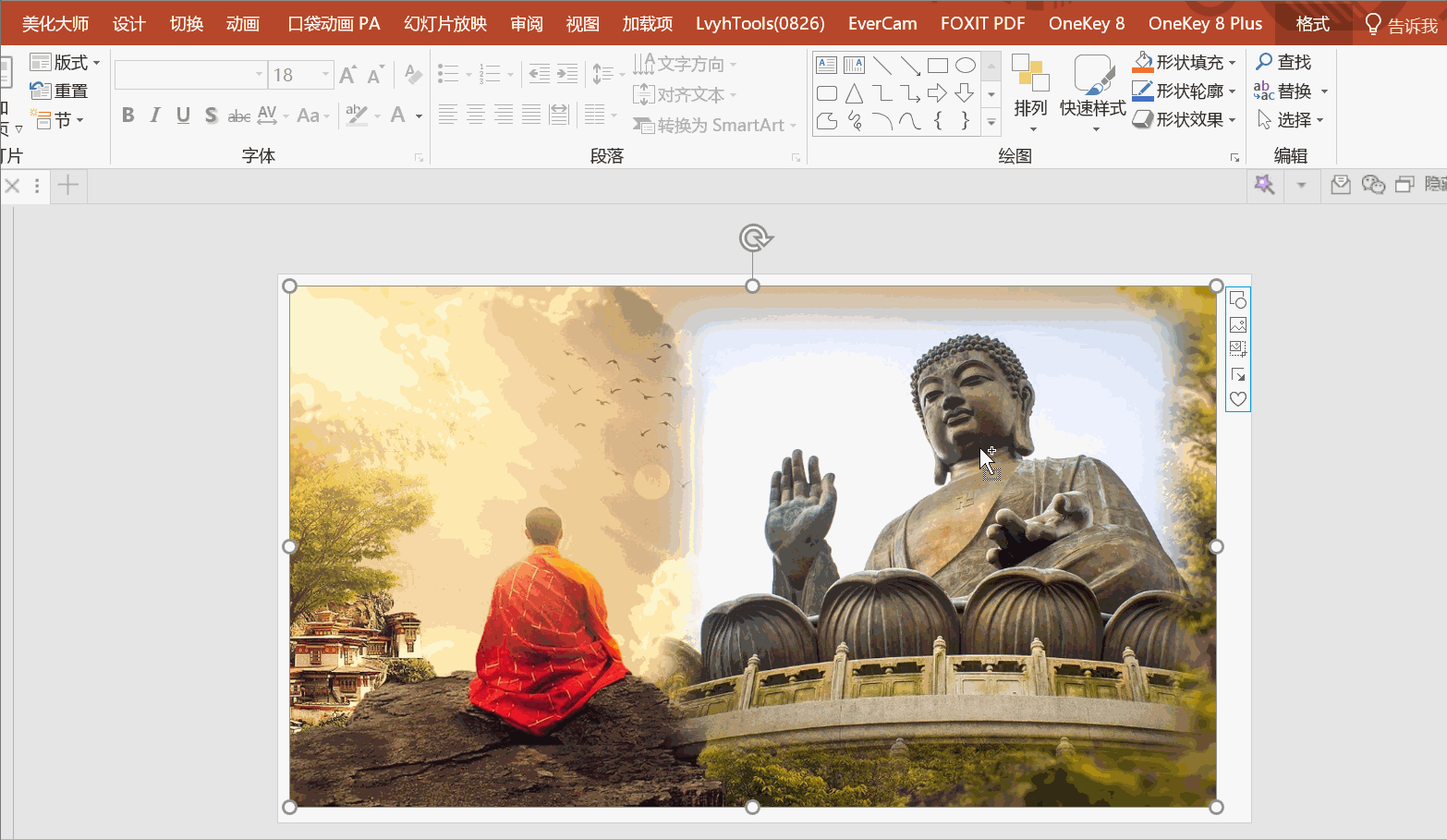
Task: Clear all text formatting
Action: tap(413, 75)
